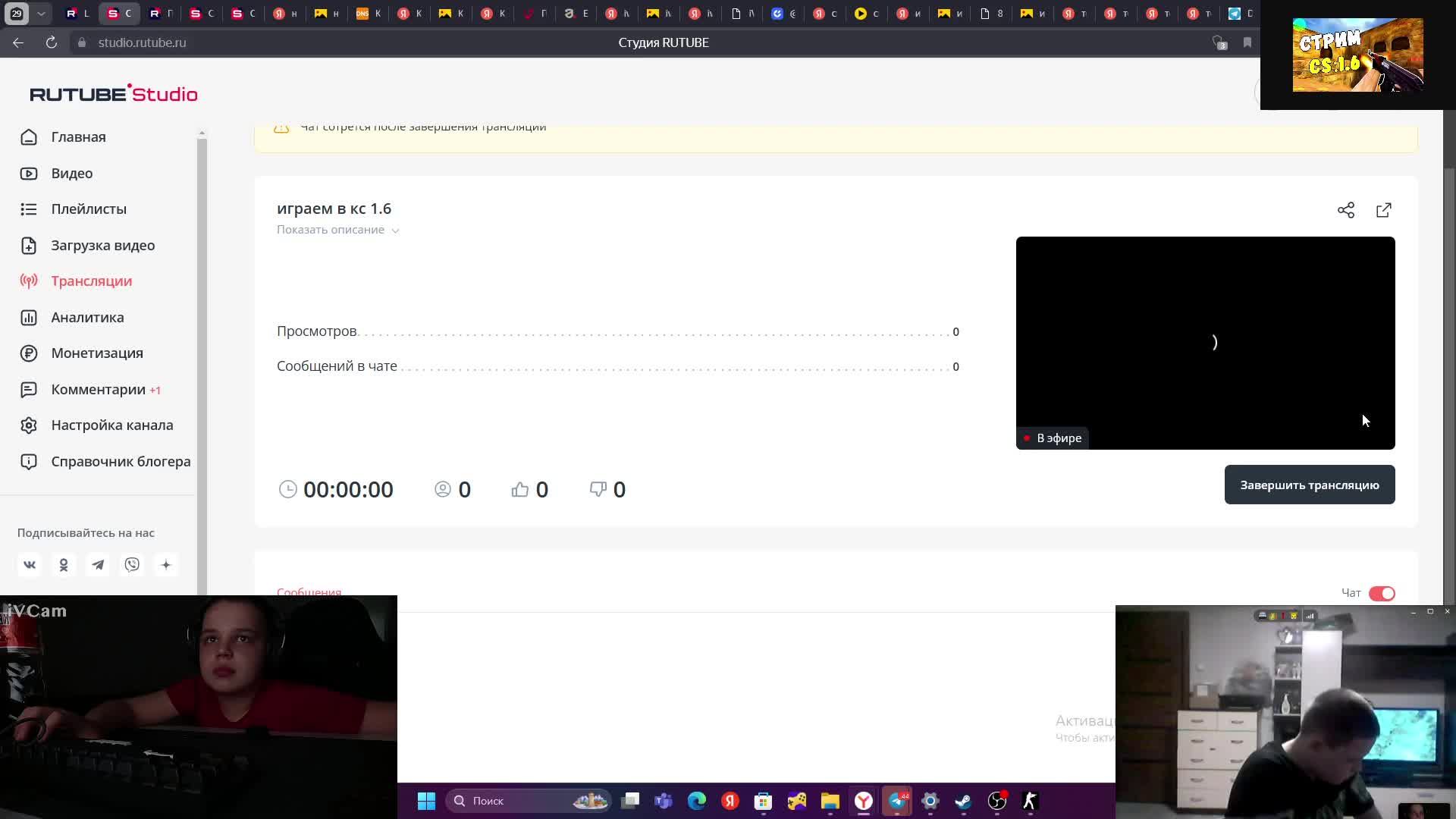Open the Комментарии section

pos(98,389)
